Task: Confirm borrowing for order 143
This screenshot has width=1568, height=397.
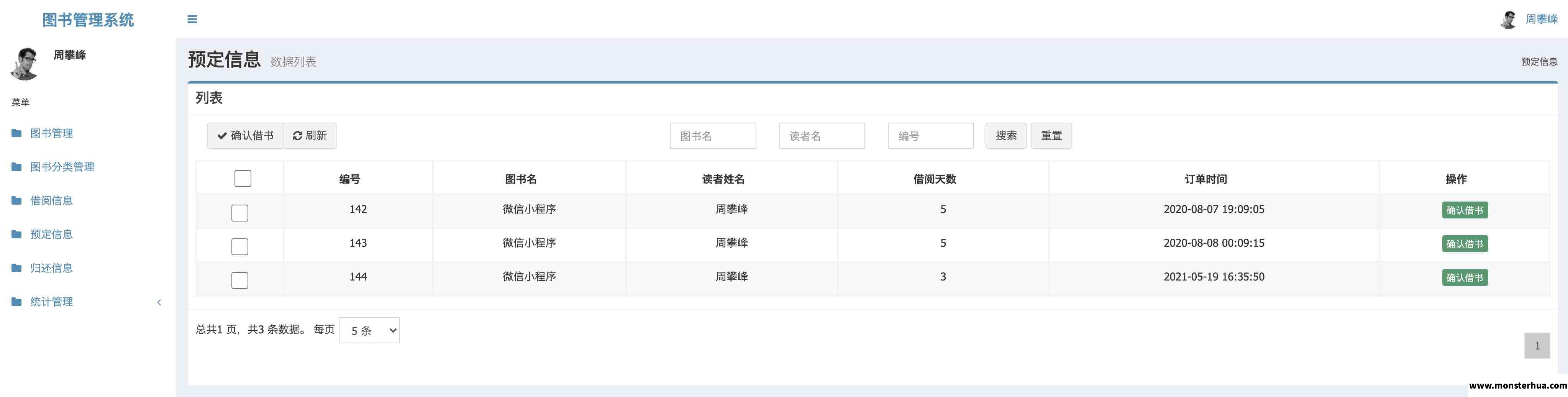Action: 1465,244
